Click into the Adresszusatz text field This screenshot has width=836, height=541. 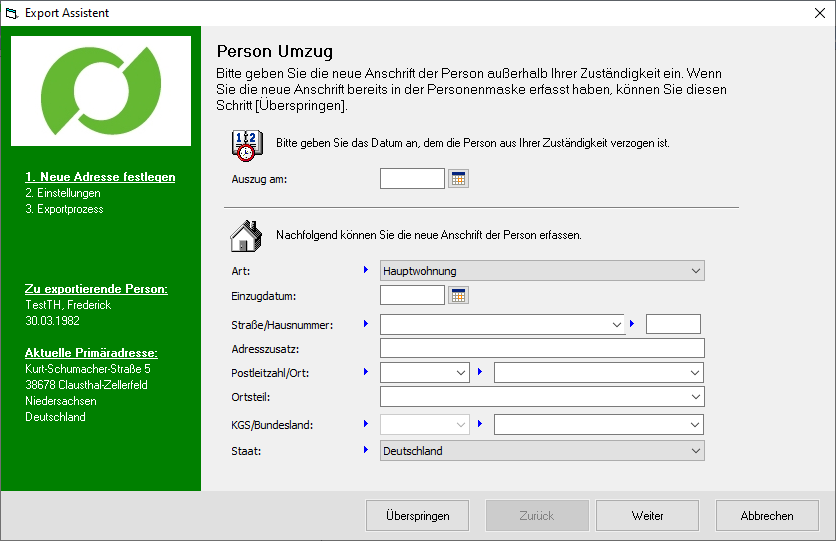coord(542,348)
